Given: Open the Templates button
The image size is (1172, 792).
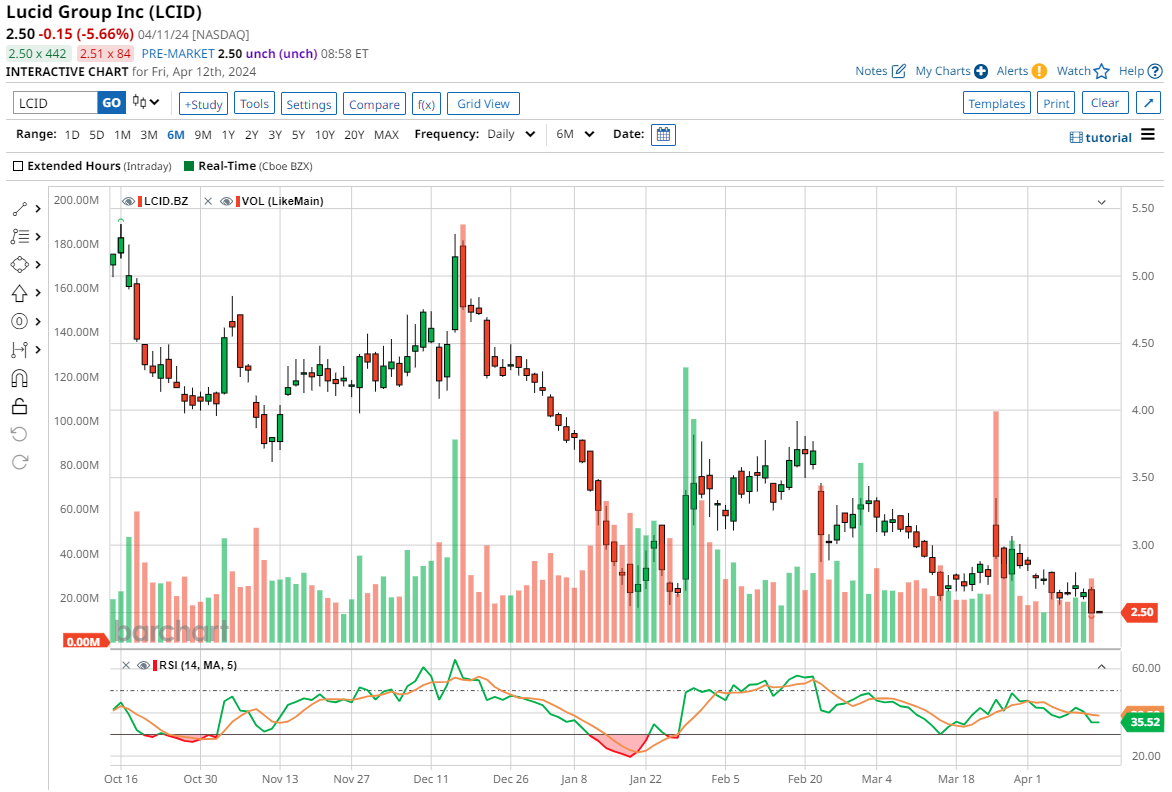Looking at the screenshot, I should (997, 103).
